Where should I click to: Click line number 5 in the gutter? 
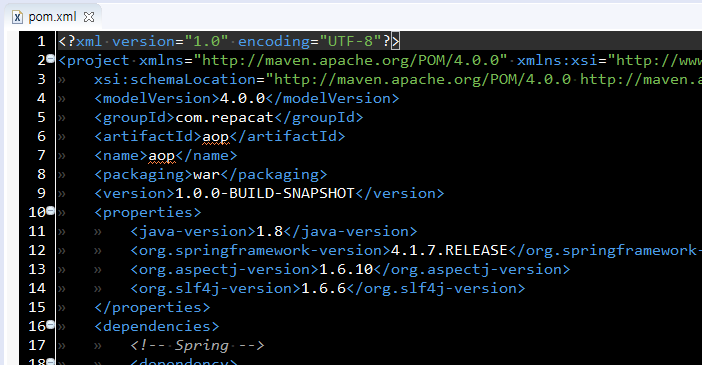coord(41,117)
